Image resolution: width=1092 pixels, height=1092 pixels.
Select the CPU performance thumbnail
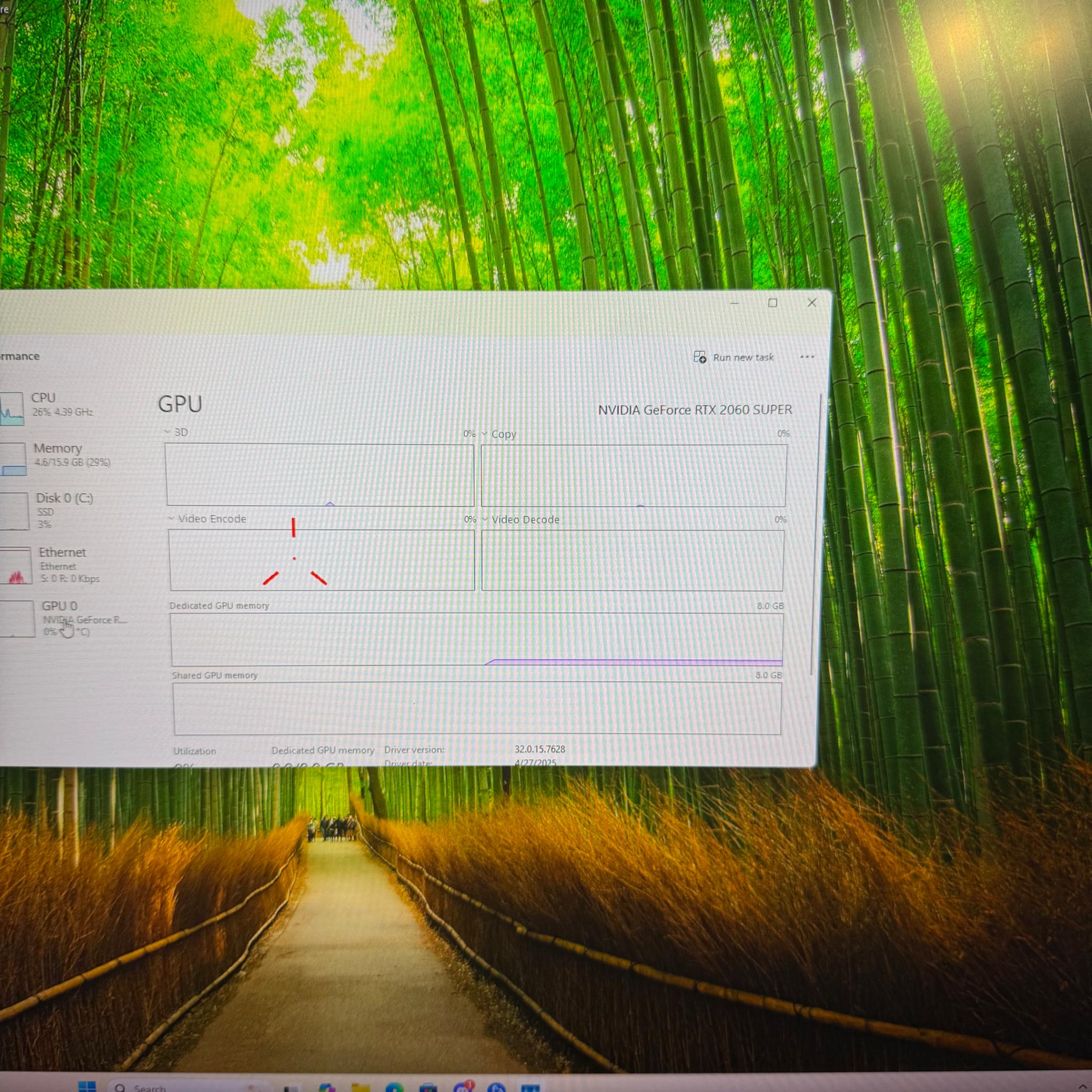pos(12,408)
